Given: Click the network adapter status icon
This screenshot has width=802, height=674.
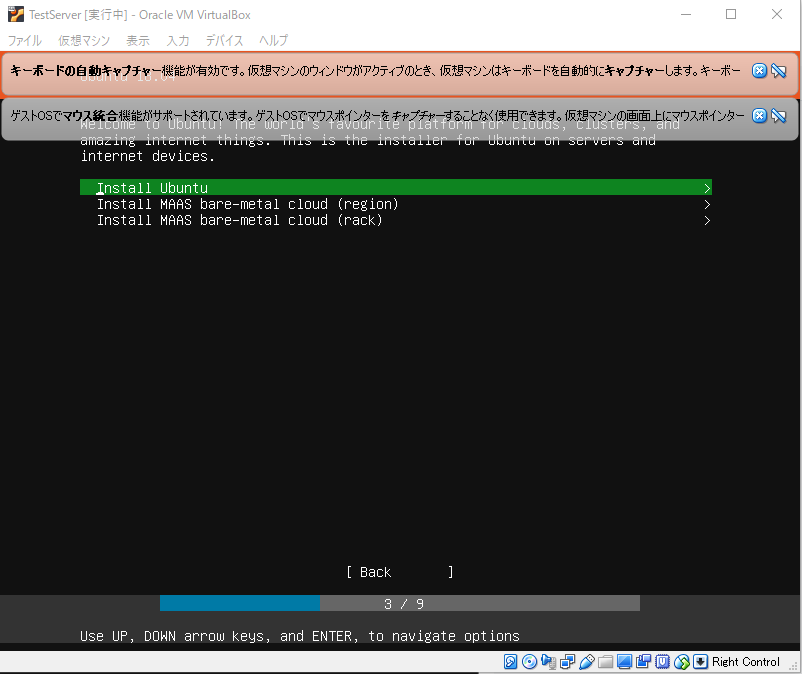Looking at the screenshot, I should click(568, 662).
